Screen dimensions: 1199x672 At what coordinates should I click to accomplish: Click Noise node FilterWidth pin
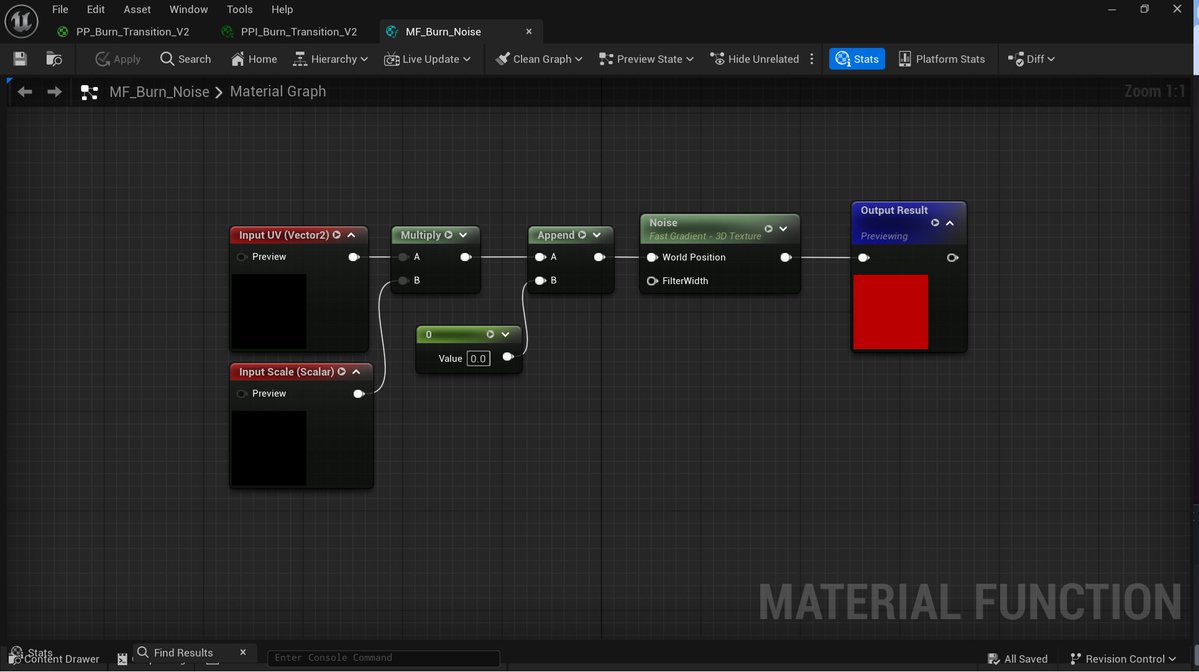652,281
